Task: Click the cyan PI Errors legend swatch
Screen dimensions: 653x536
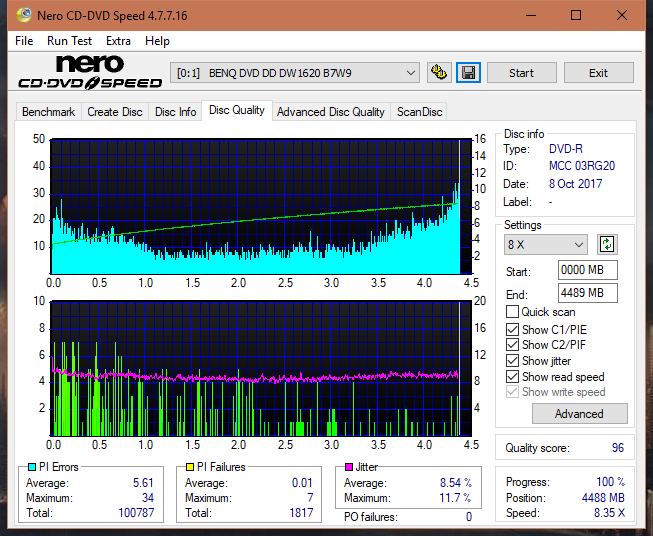Action: pos(32,467)
